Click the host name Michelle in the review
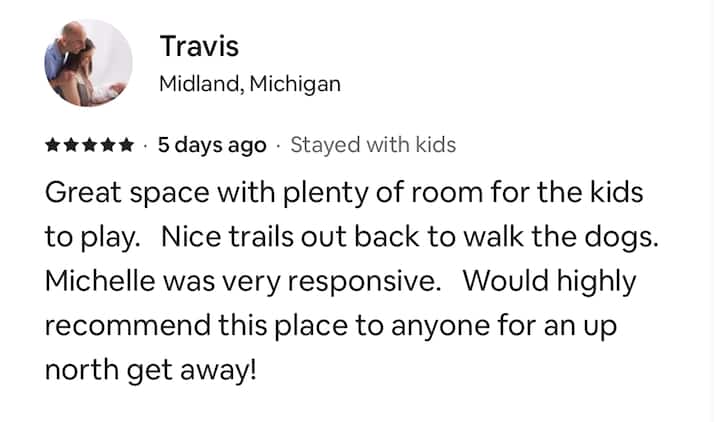 pos(101,282)
